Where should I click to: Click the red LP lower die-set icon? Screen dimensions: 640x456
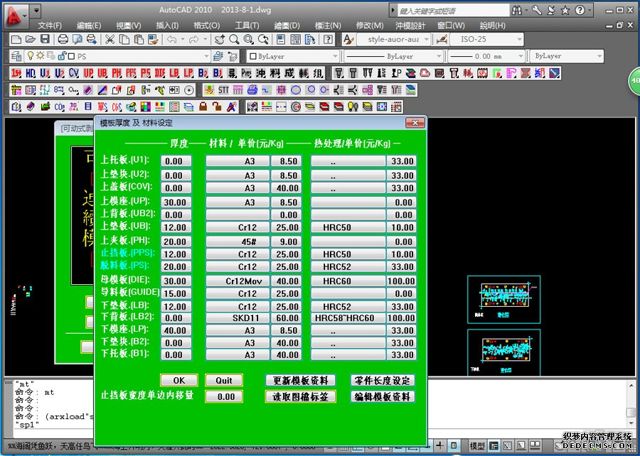point(189,73)
